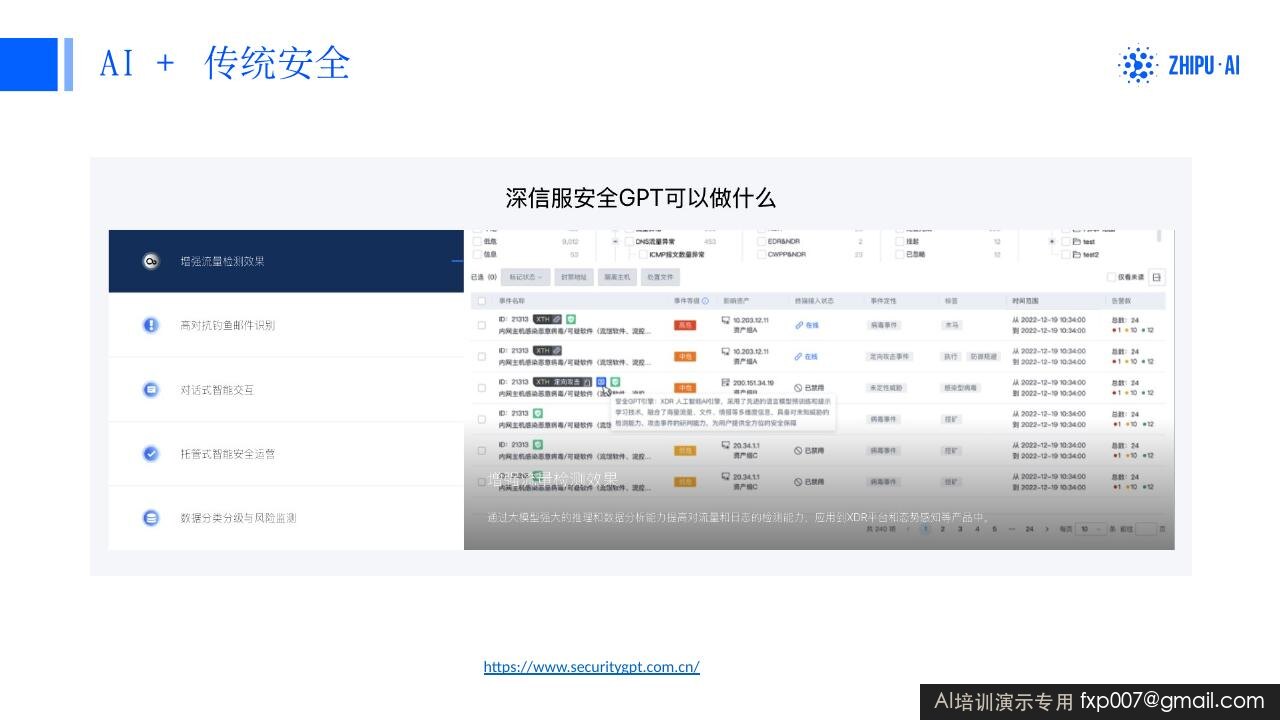The image size is (1280, 720).
Task: Toggle the expander before the test folder
Action: tap(1052, 242)
